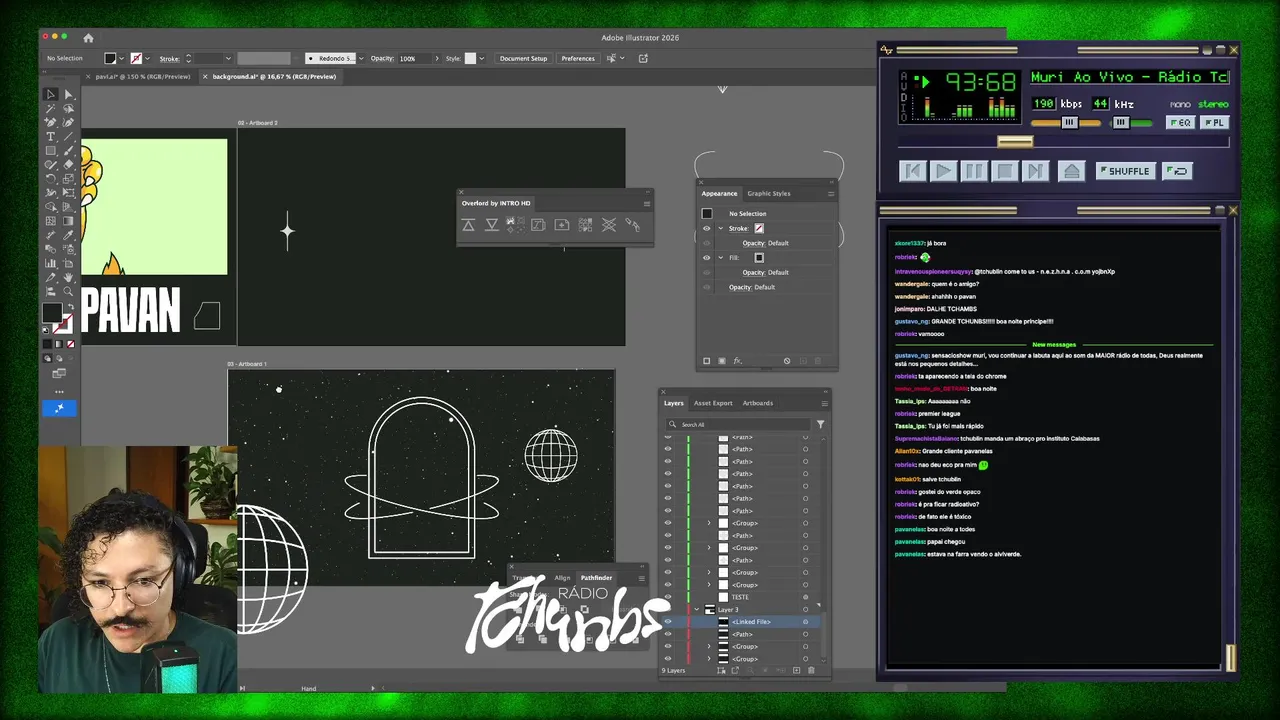Open Appearance panel options menu
1280x720 pixels.
coord(831,194)
